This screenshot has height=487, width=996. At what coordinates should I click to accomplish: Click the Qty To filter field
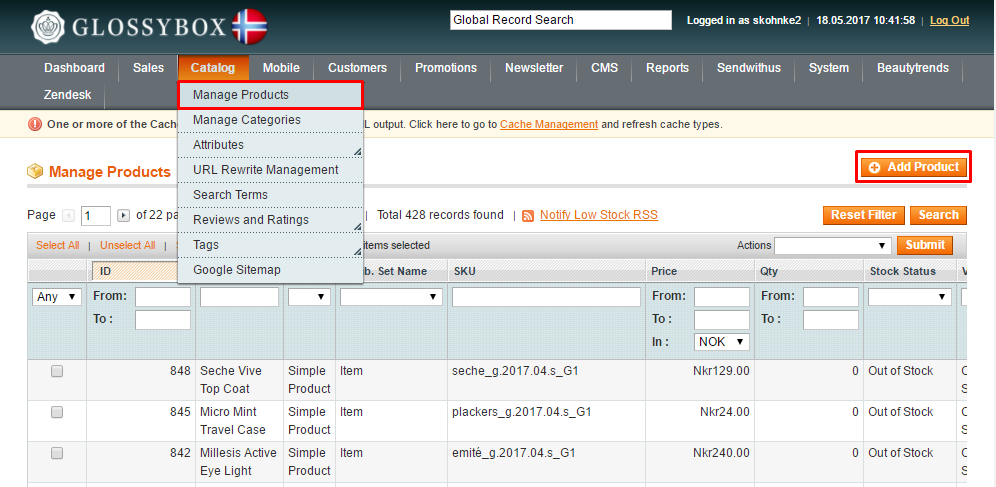click(831, 320)
